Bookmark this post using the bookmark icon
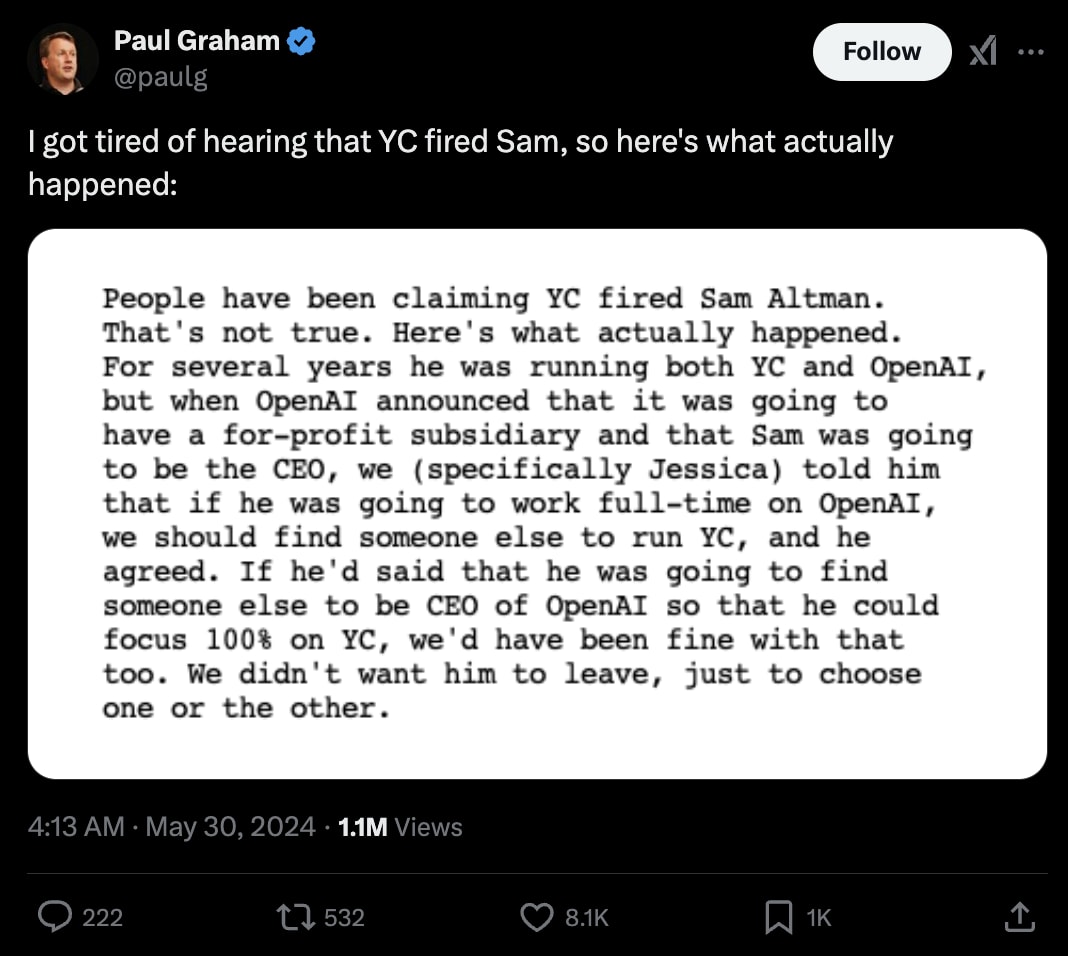 click(778, 917)
